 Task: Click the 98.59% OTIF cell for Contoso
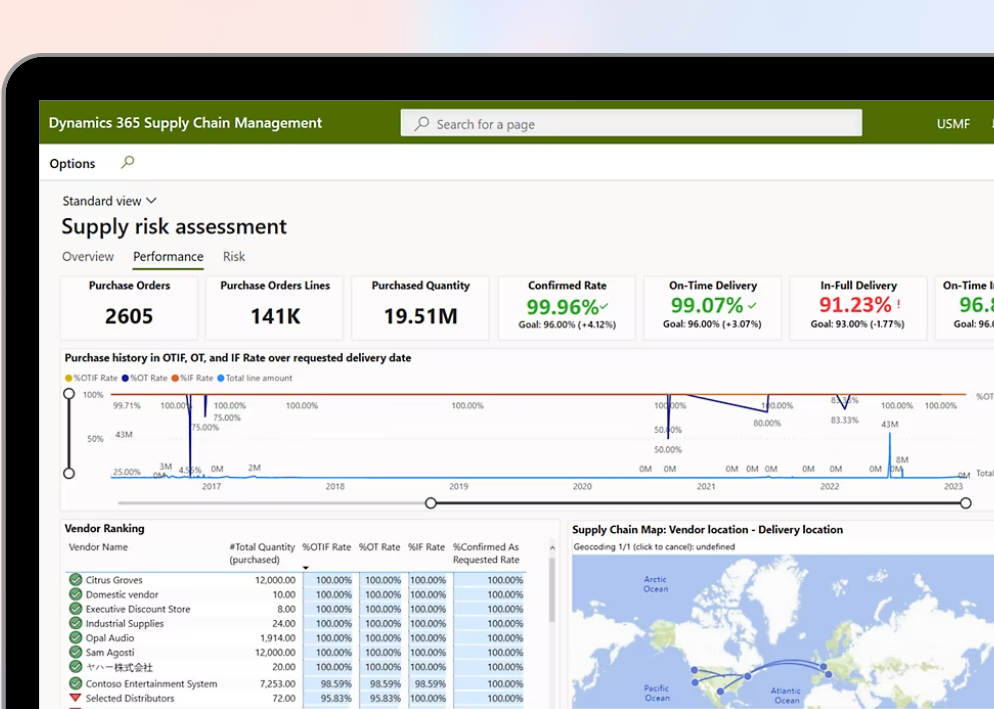[328, 684]
